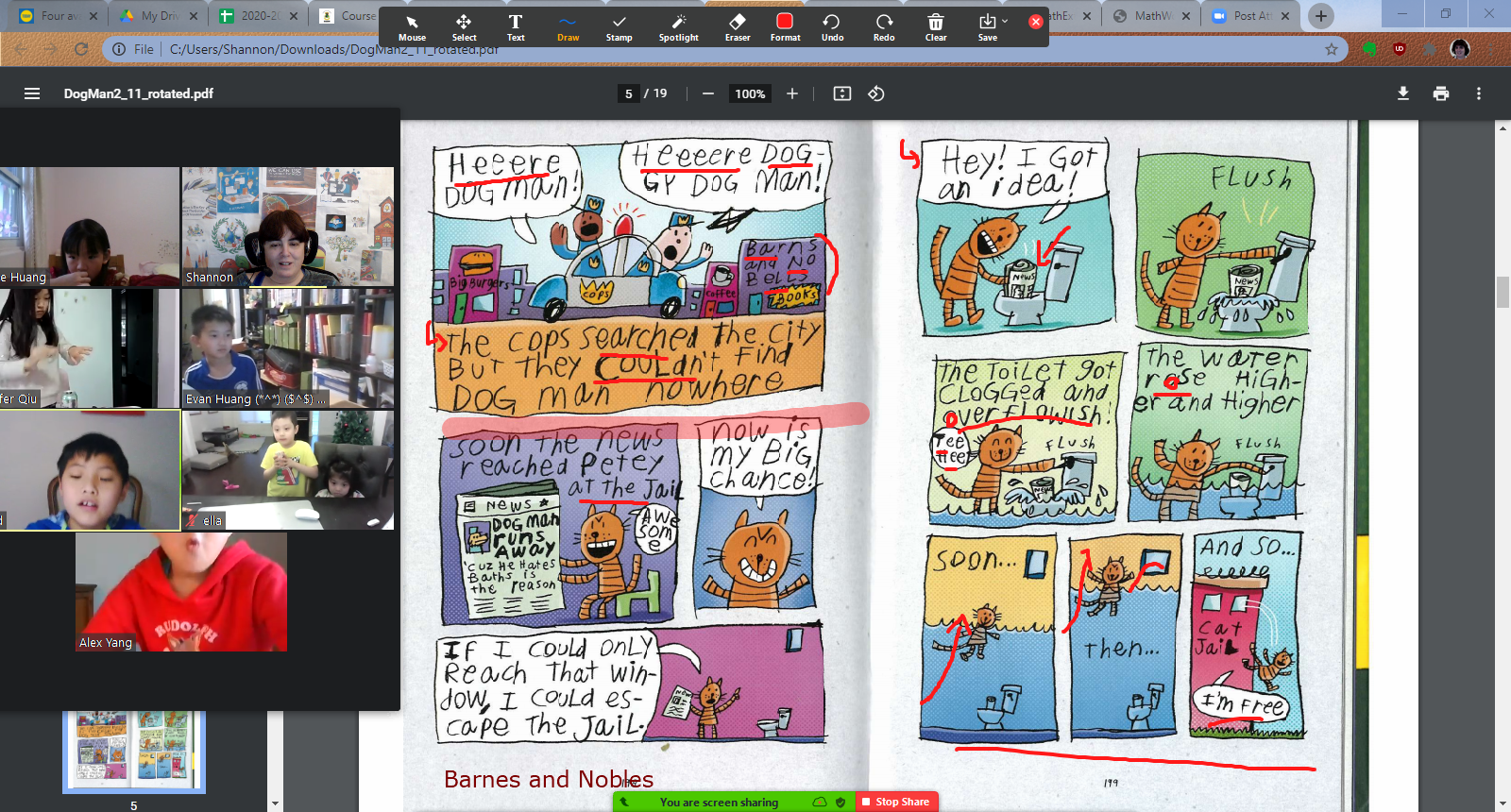Open the PDF sidebar hamburger menu
Screen dimensions: 1511x812
(x=32, y=93)
